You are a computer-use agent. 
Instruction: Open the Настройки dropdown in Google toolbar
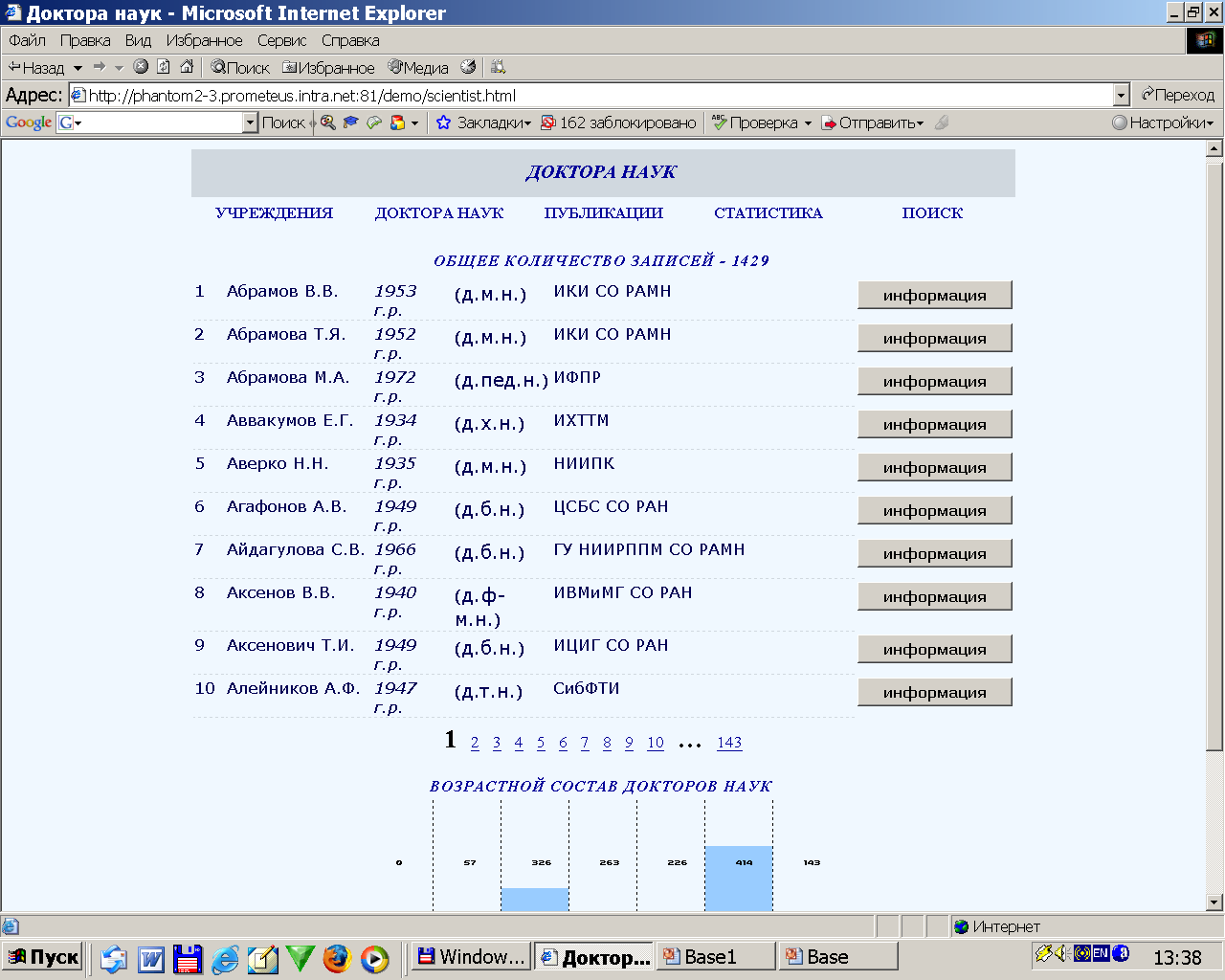(1163, 122)
